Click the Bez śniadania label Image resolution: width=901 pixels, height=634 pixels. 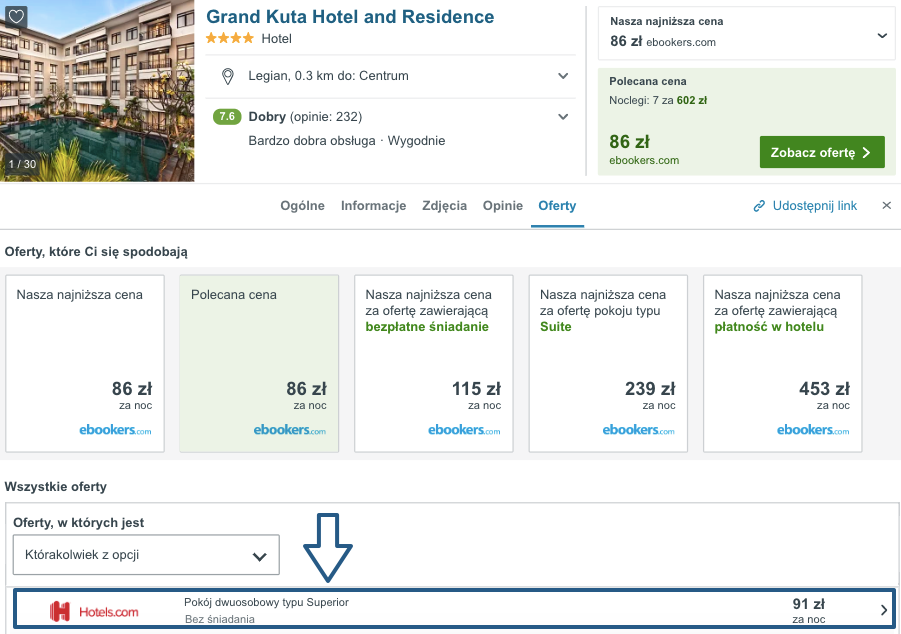[x=220, y=620]
